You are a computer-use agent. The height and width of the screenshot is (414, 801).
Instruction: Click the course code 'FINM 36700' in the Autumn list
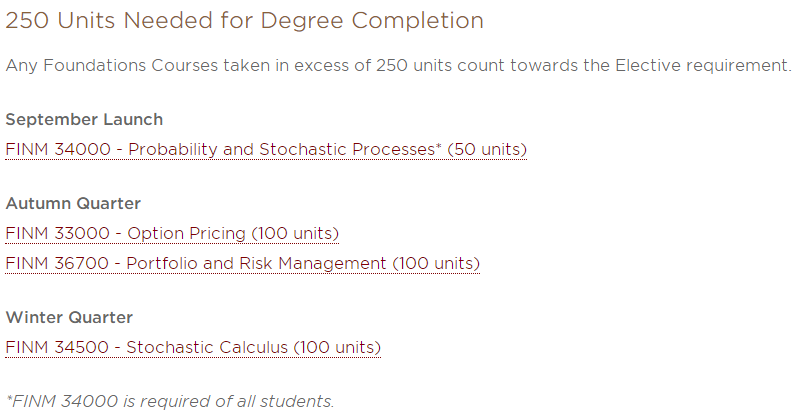tap(57, 264)
